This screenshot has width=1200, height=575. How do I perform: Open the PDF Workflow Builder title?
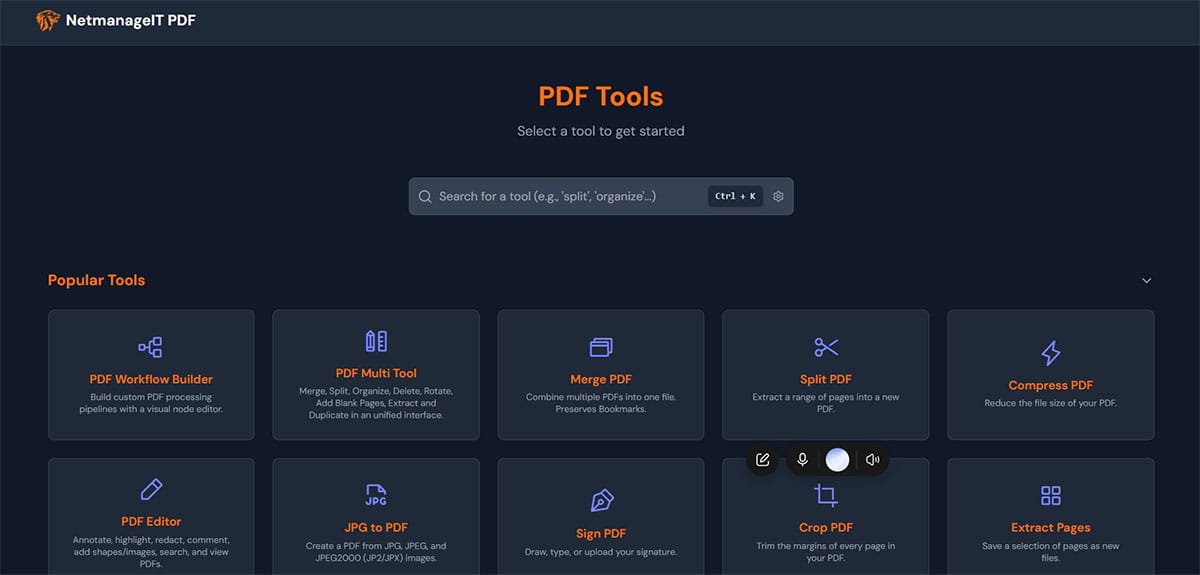click(x=151, y=379)
